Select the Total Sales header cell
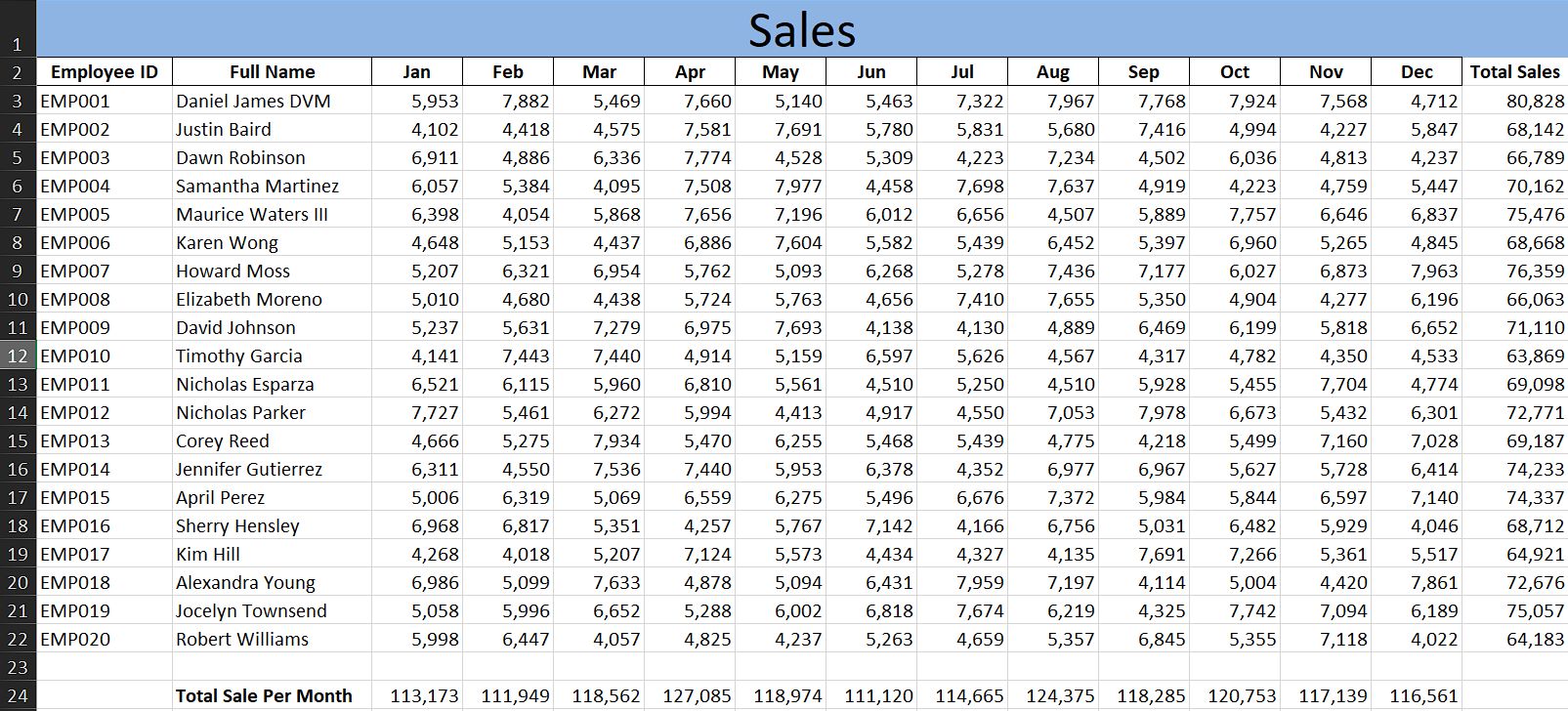Screen dimensions: 1568x711 pyautogui.click(x=1514, y=71)
